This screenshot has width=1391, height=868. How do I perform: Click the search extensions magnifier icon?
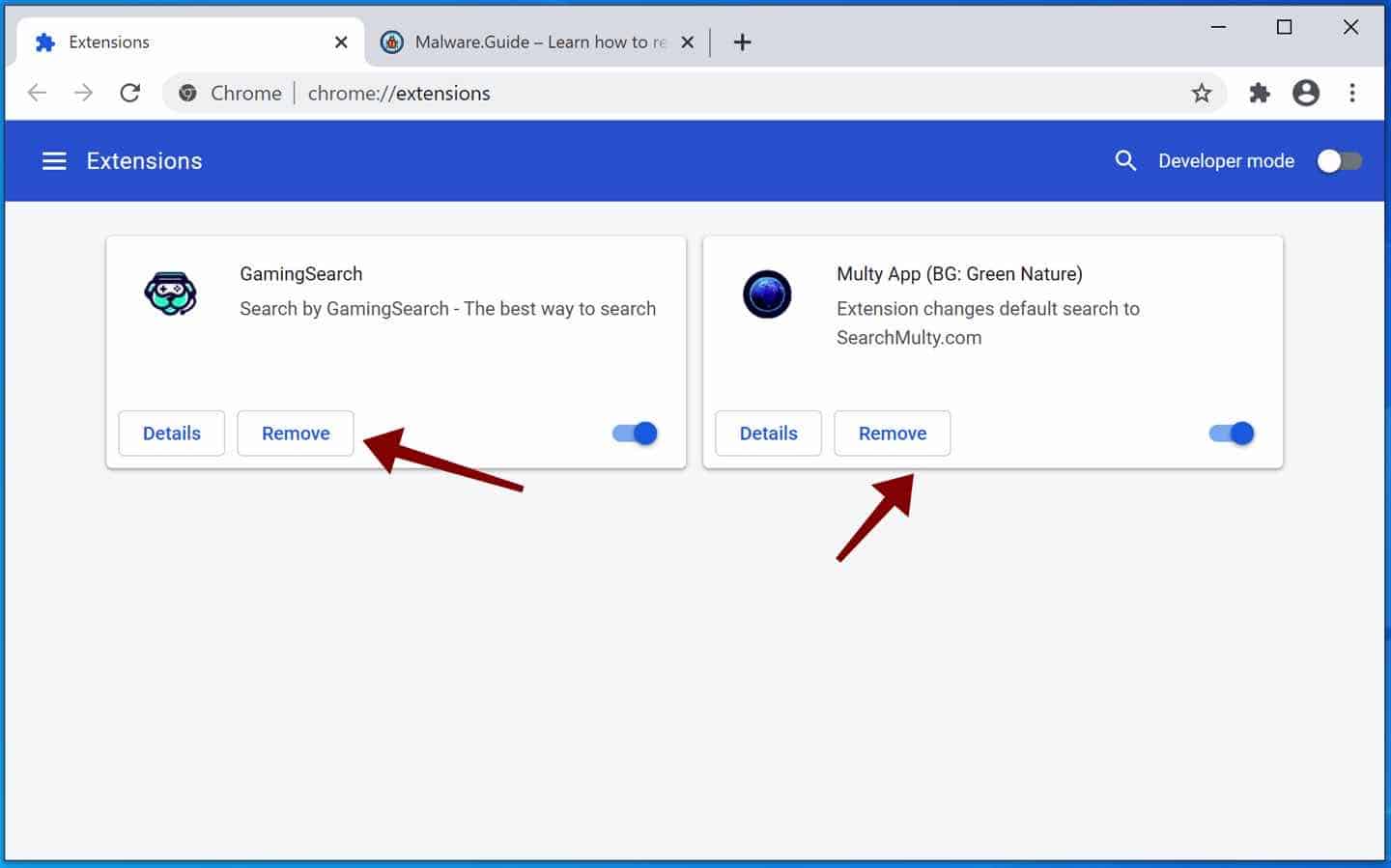click(x=1125, y=160)
